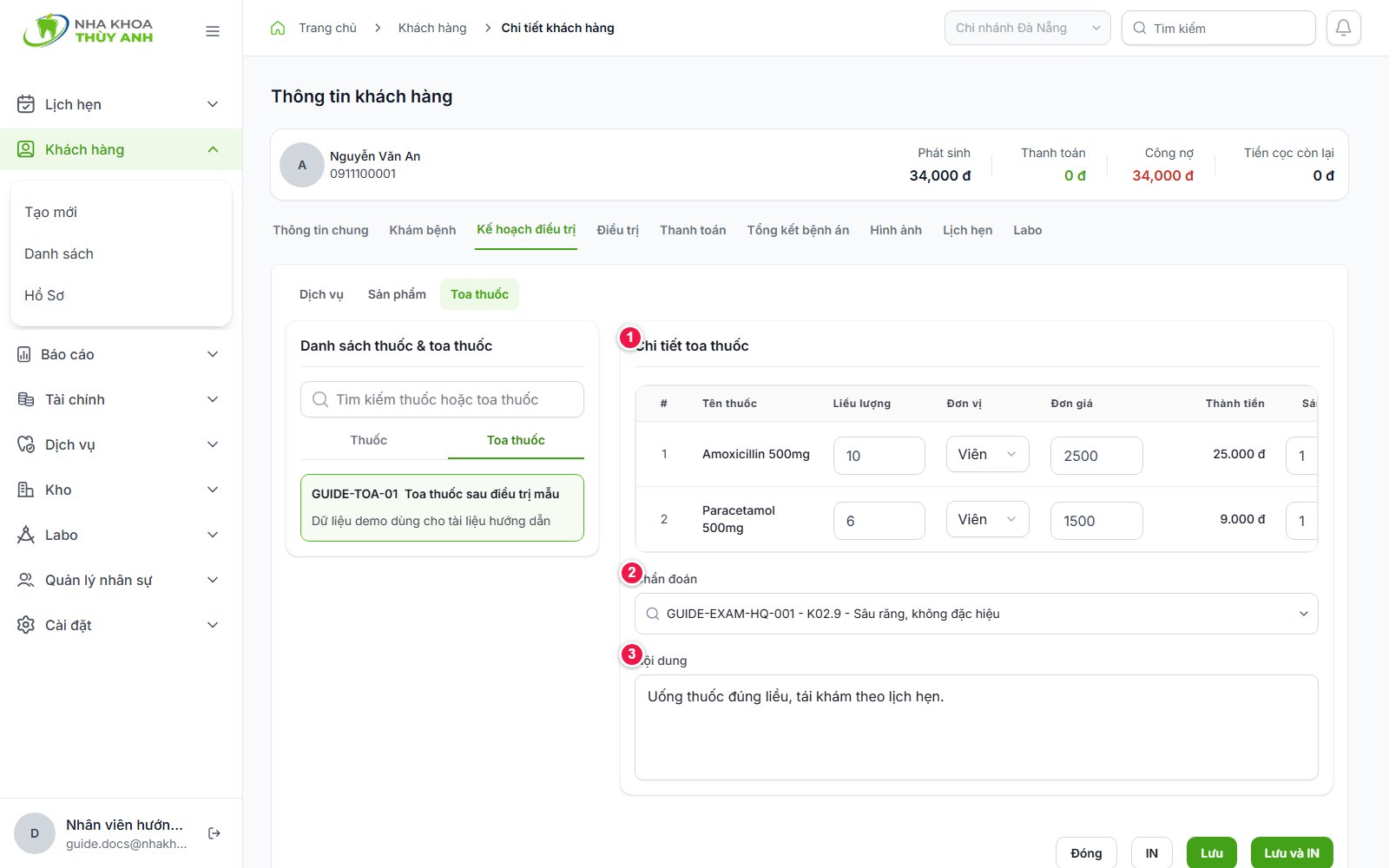Click the Lịch hẹn calendar icon
This screenshot has width=1389, height=868.
pos(26,104)
